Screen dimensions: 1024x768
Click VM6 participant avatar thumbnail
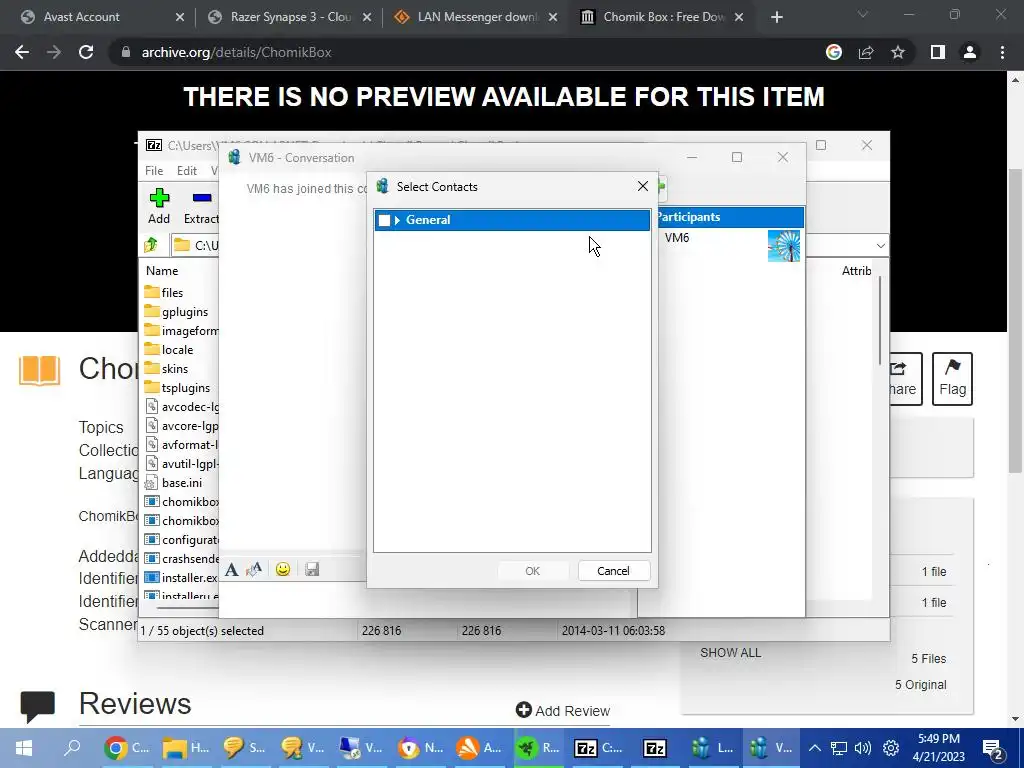point(784,246)
